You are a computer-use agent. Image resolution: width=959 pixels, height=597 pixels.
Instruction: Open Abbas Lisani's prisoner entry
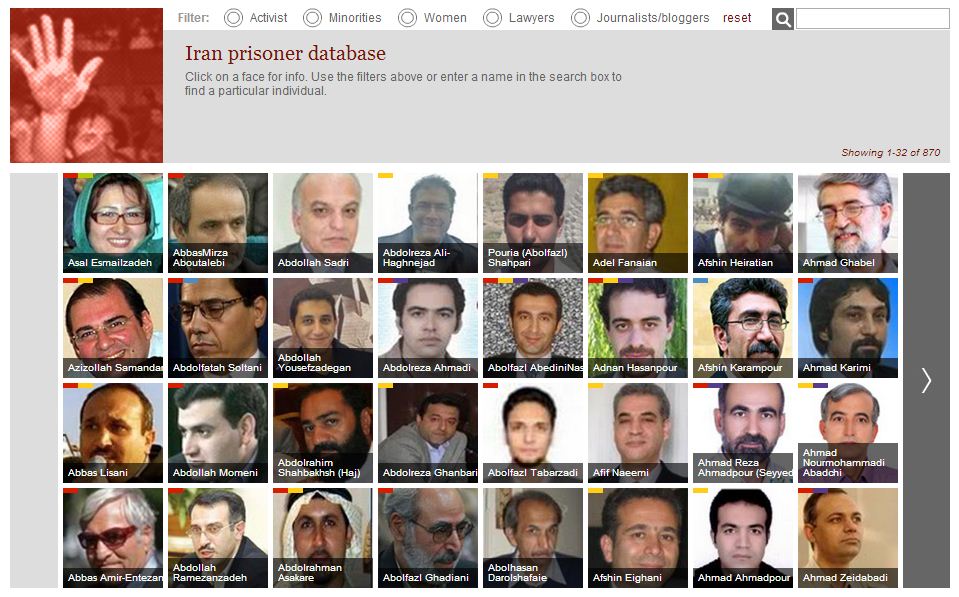113,433
